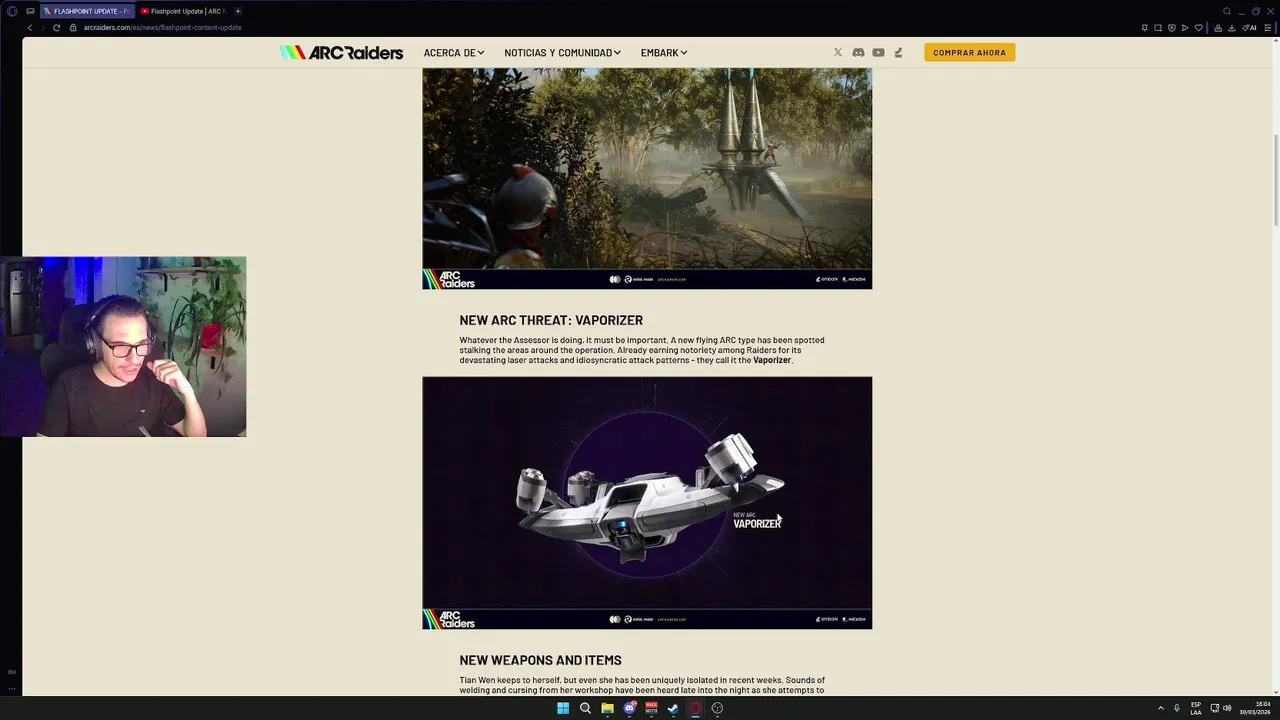Click the microphone tray icon
This screenshot has height=720, width=1280.
[1177, 708]
